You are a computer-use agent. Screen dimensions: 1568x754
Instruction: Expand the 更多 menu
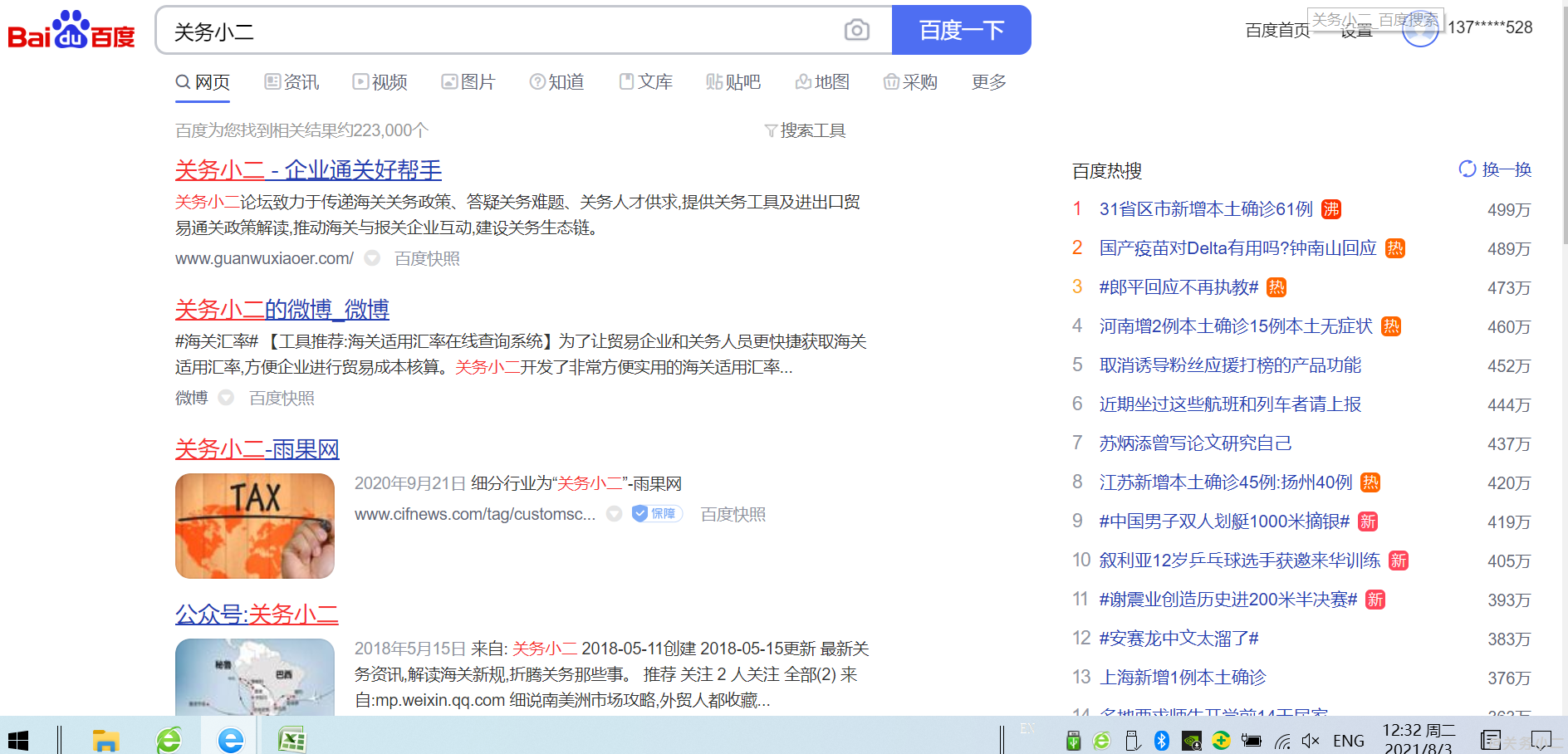pyautogui.click(x=989, y=82)
